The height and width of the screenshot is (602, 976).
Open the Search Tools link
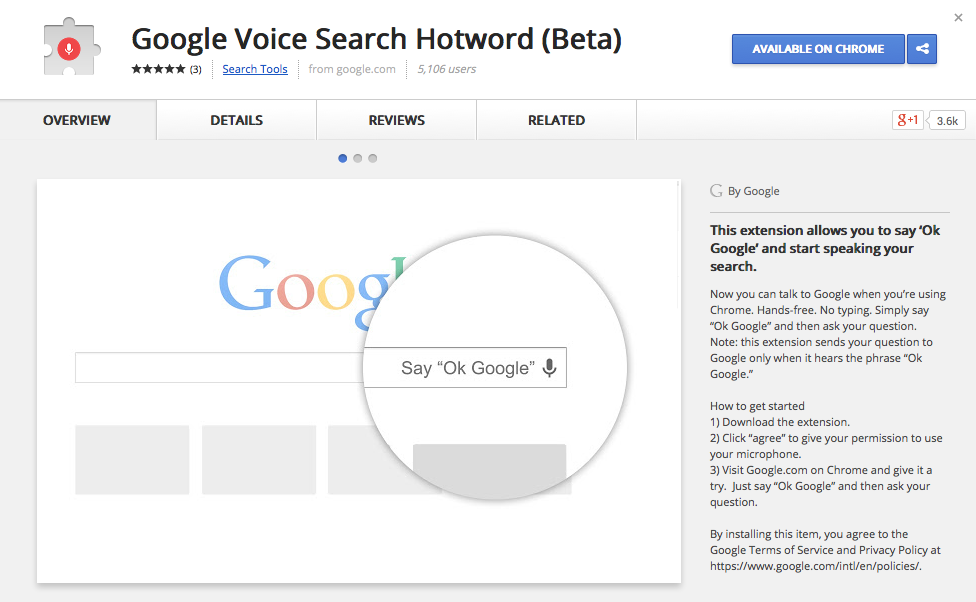(255, 69)
